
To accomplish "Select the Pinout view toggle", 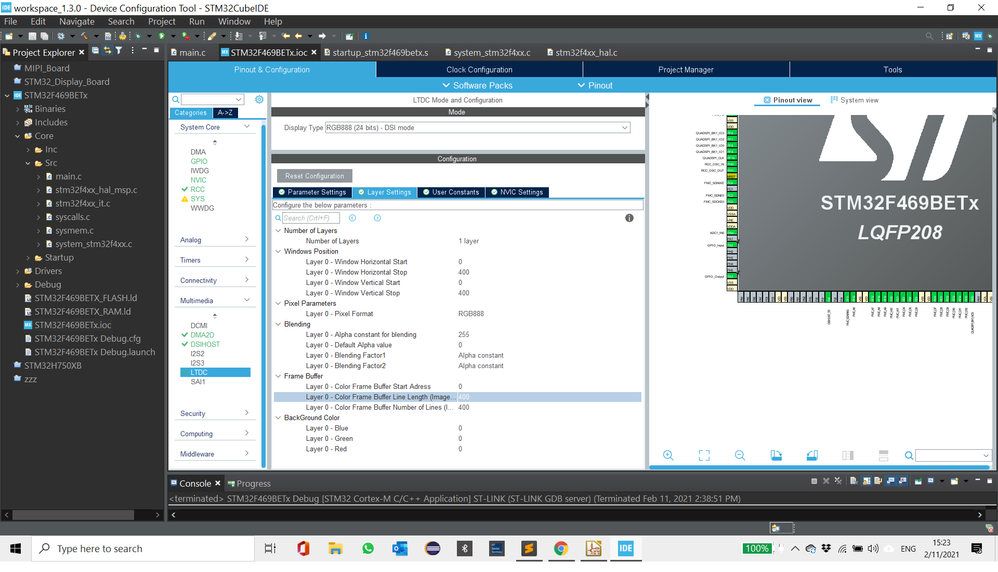I will 787,100.
